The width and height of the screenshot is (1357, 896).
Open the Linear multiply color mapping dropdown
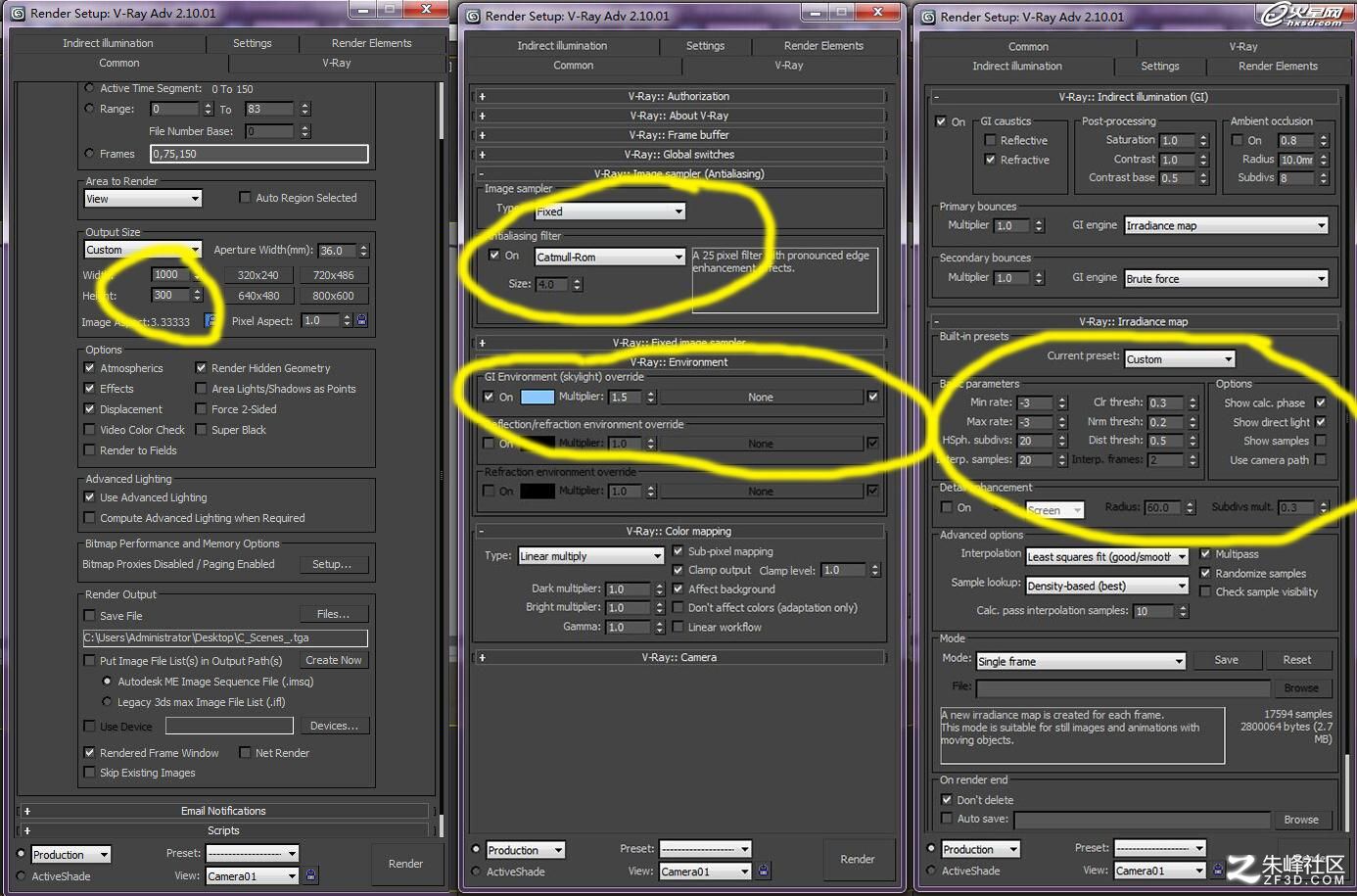pos(591,556)
